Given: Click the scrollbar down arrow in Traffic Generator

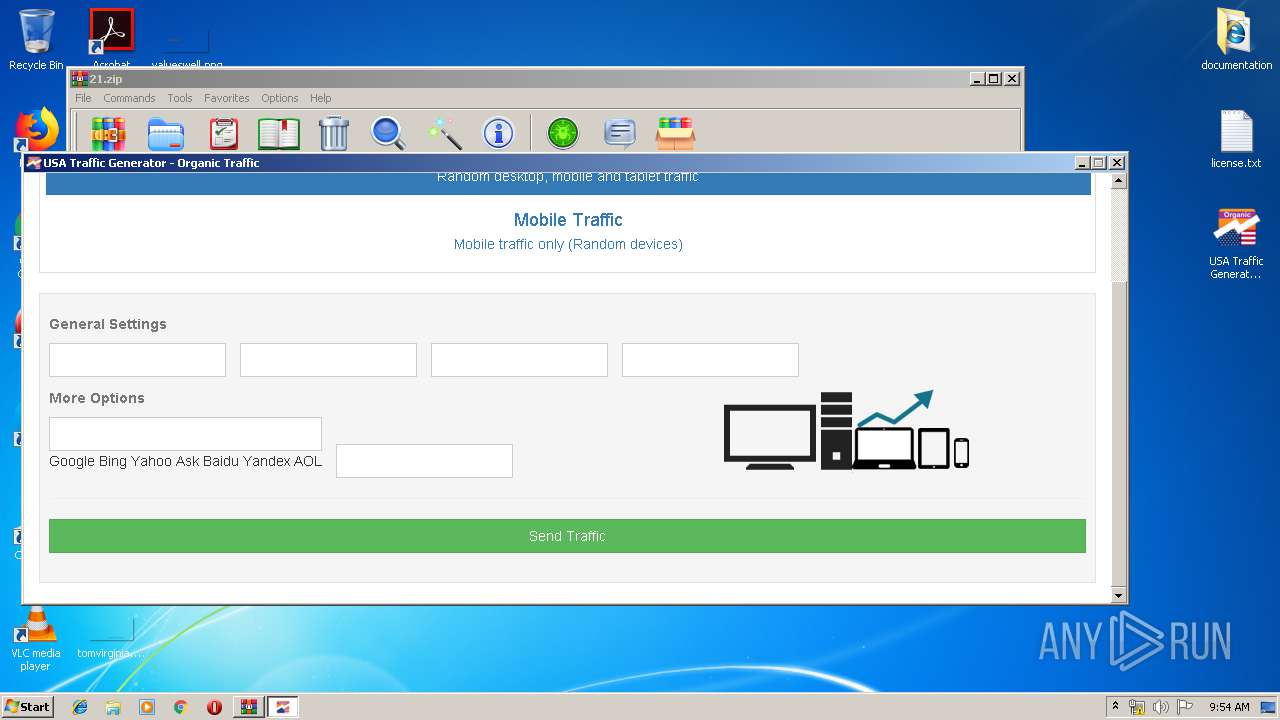Looking at the screenshot, I should tap(1118, 595).
